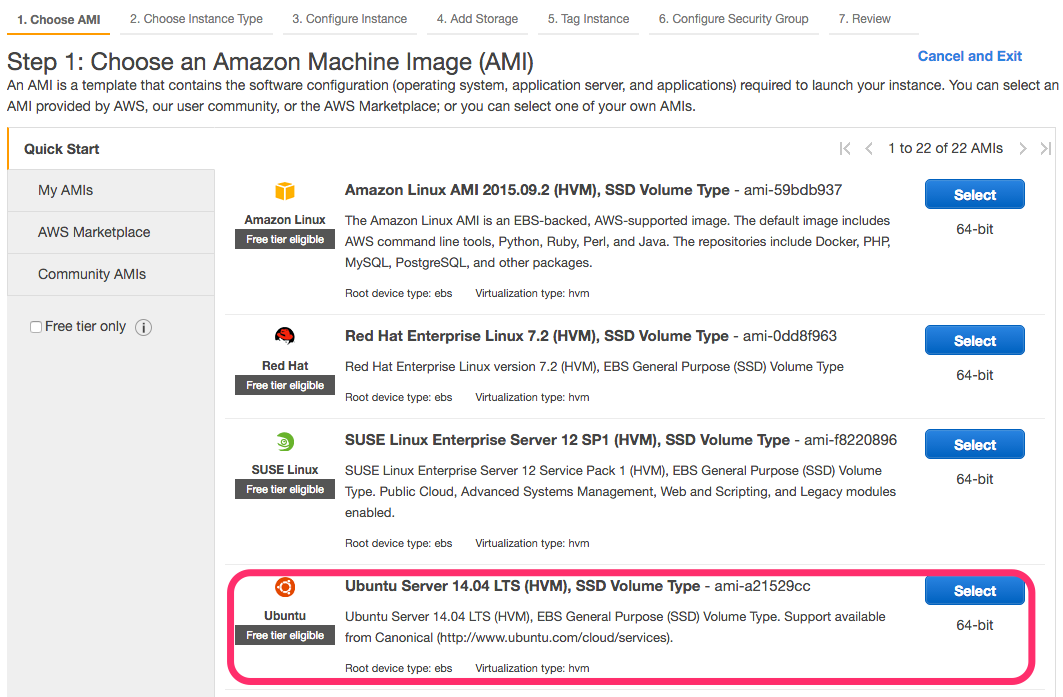The image size is (1063, 697).
Task: Switch to 1. Choose AMI tab
Action: [58, 19]
